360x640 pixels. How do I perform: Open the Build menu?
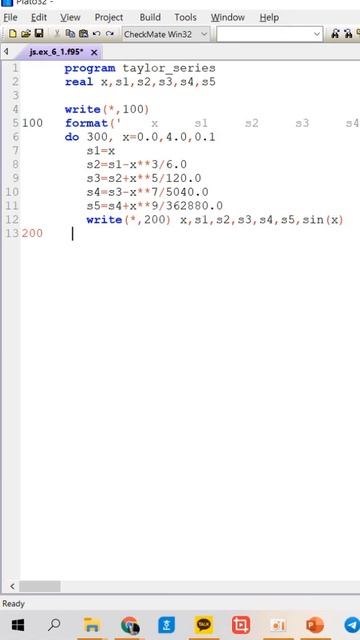point(150,18)
